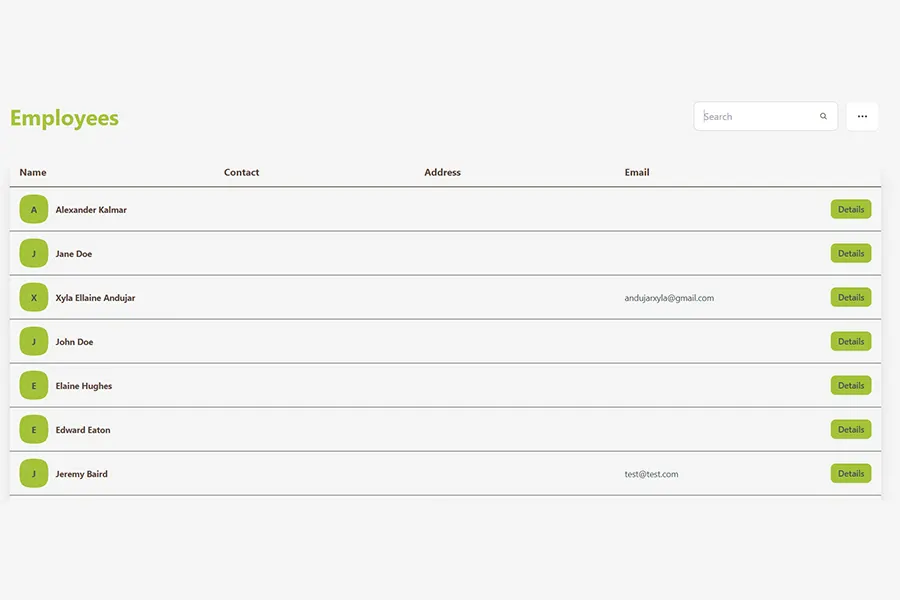This screenshot has height=600, width=900.
Task: Open the three-dots more options menu
Action: click(862, 117)
